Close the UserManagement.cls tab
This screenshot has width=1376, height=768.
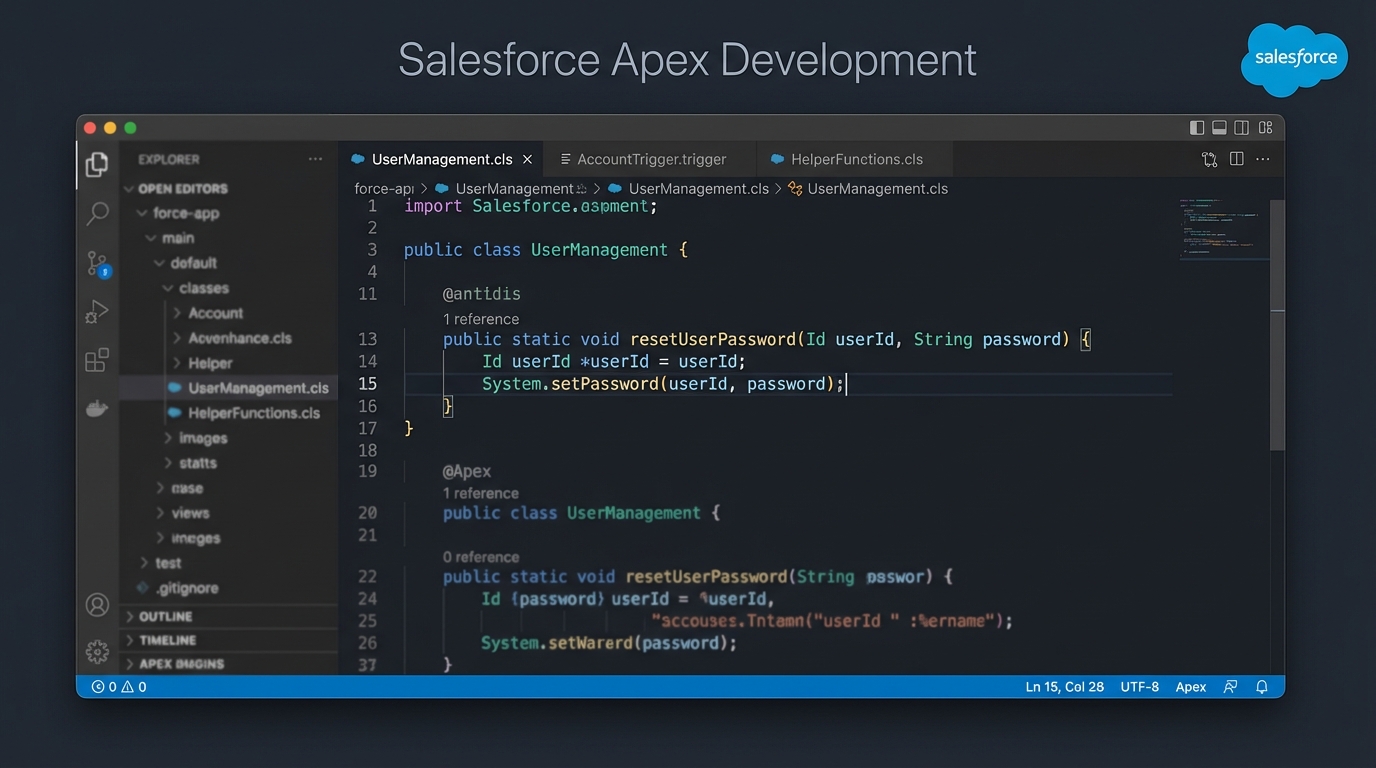(x=528, y=159)
